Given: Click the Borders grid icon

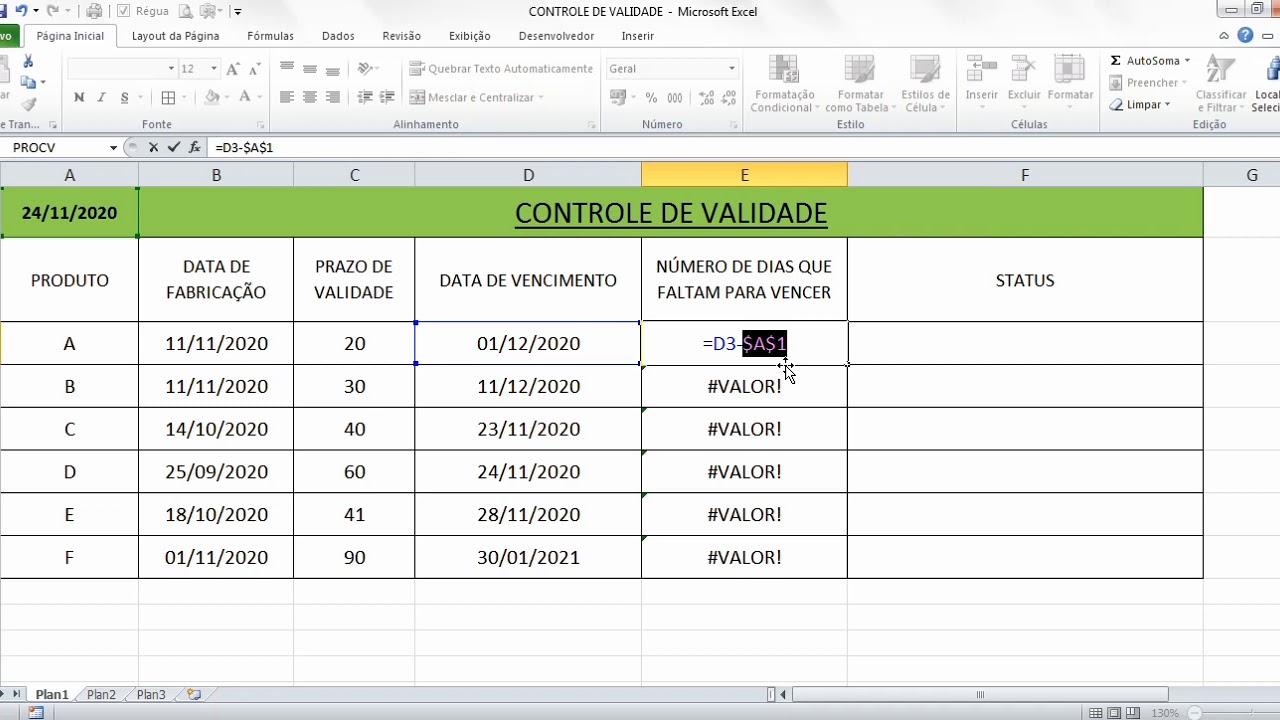Looking at the screenshot, I should 168,97.
